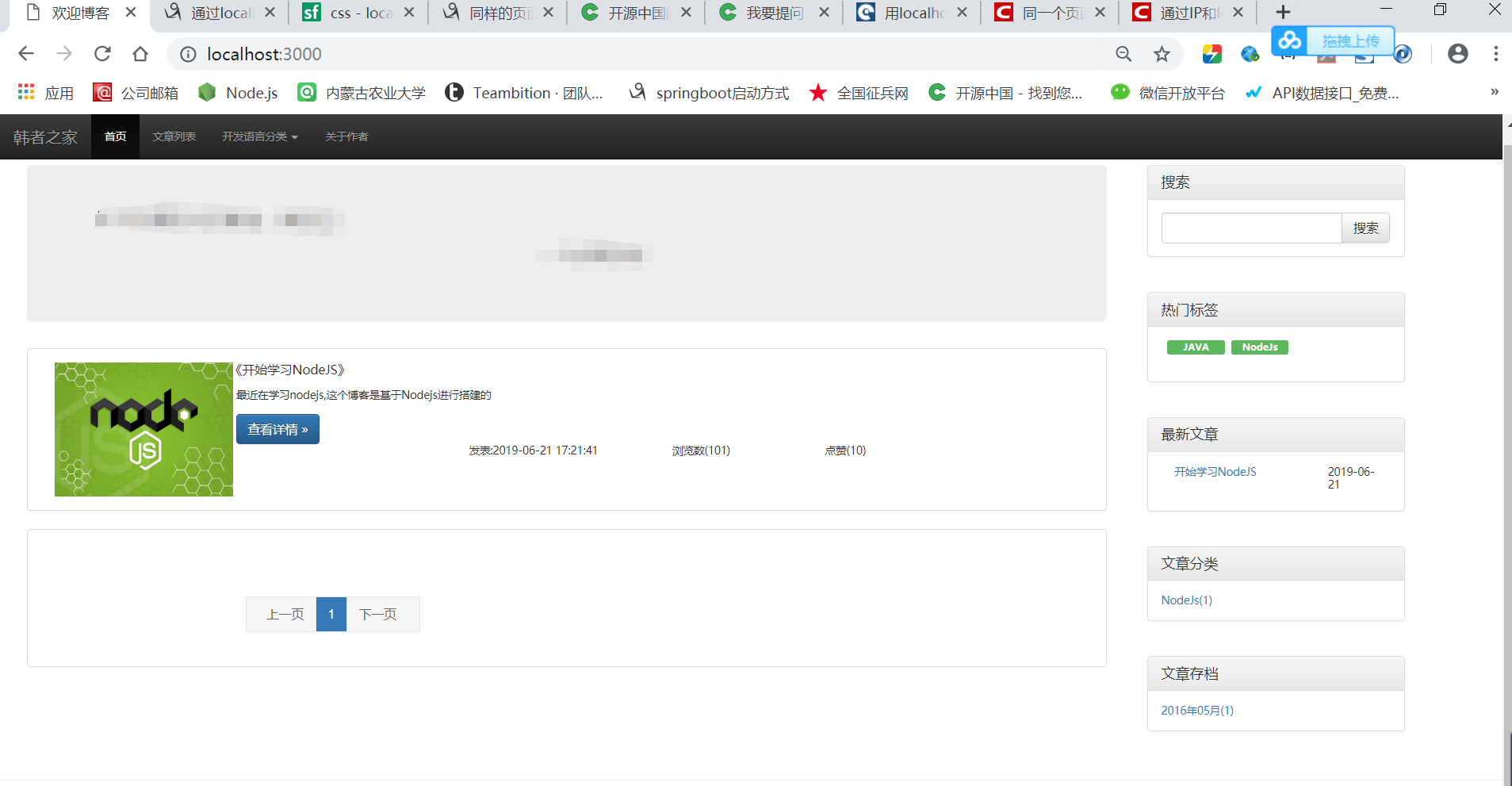The width and height of the screenshot is (1512, 786).
Task: Click the 点赞(10) like counter
Action: [x=845, y=451]
